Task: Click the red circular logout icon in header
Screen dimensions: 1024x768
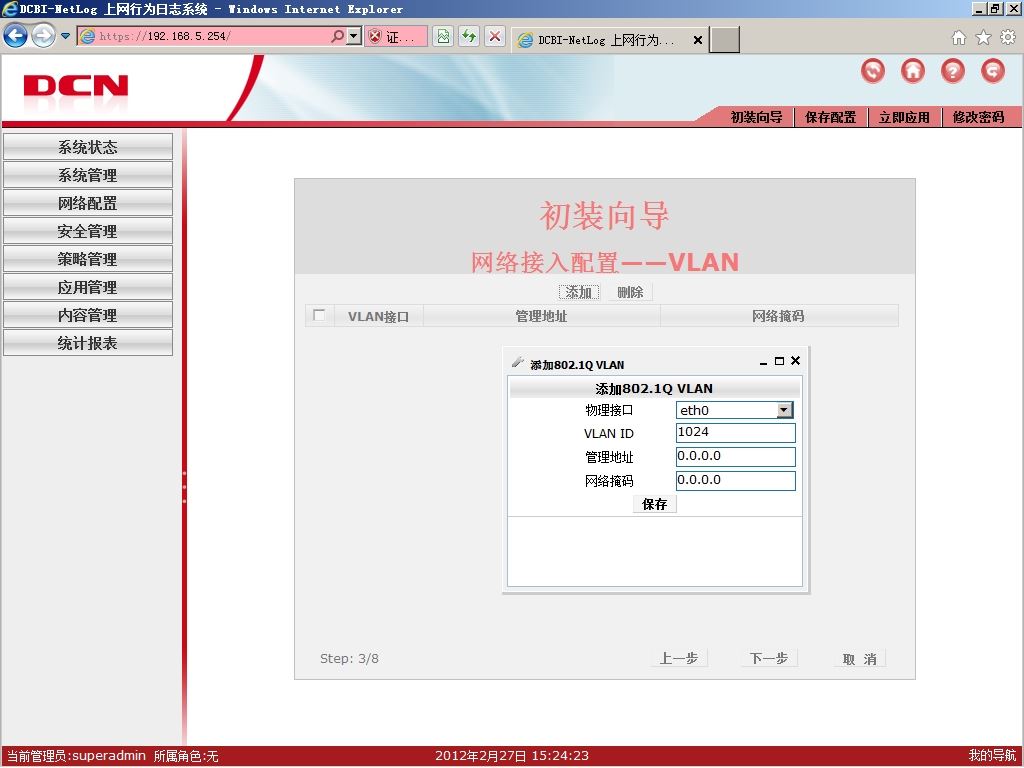Action: click(993, 71)
